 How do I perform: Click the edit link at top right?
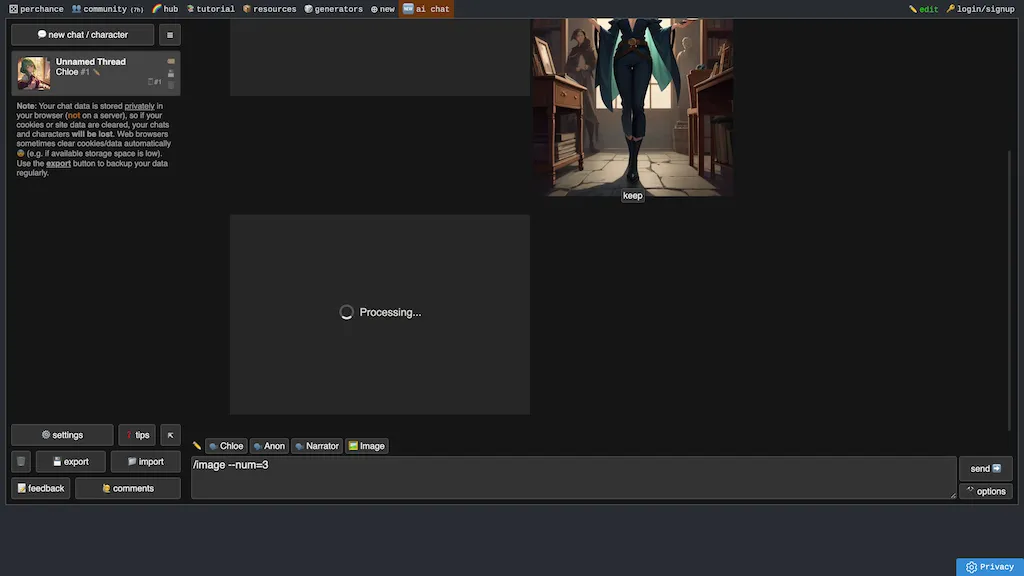(923, 9)
